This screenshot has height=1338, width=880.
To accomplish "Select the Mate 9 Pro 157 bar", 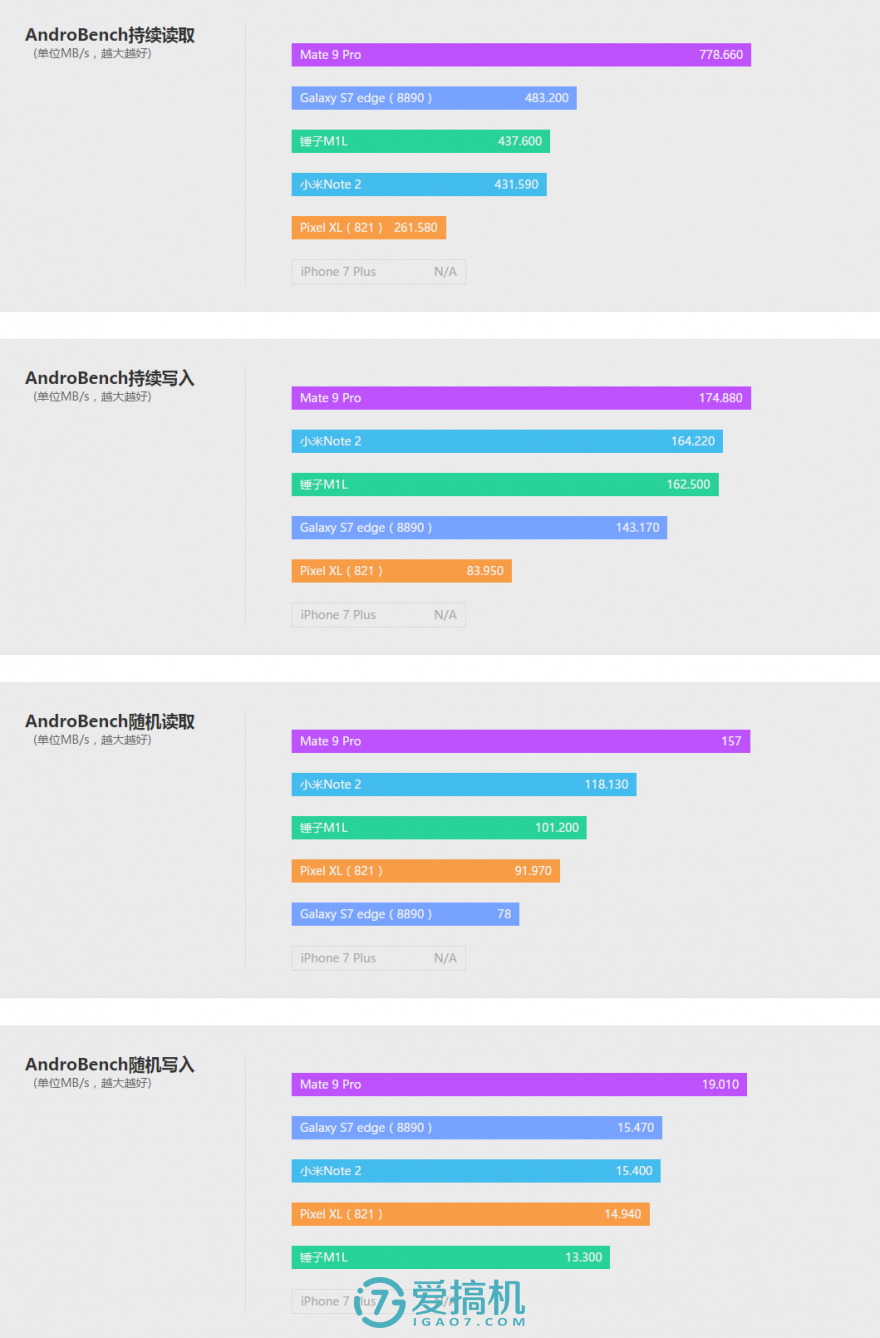I will pos(521,741).
